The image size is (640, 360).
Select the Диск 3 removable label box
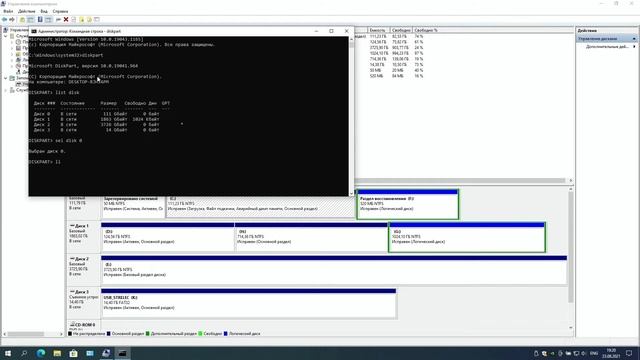[x=83, y=303]
